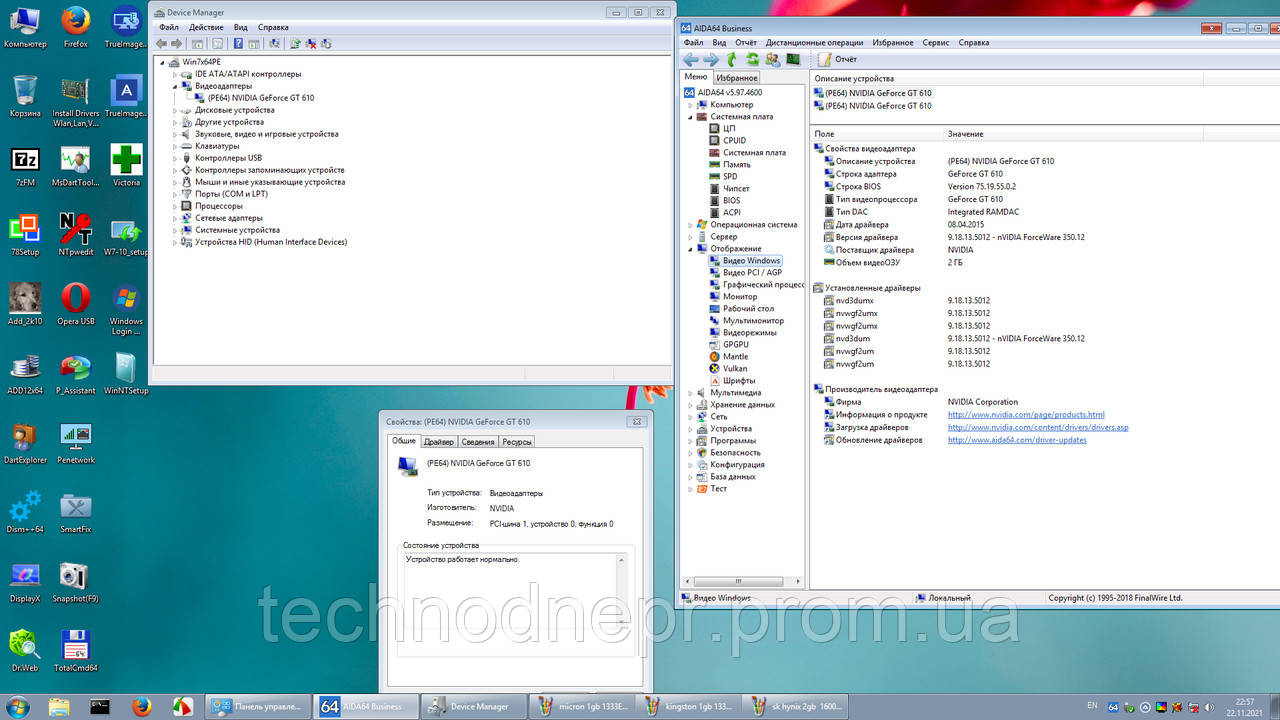Switch to Ресурсы tab in properties dialog
The height and width of the screenshot is (720, 1280).
point(517,441)
